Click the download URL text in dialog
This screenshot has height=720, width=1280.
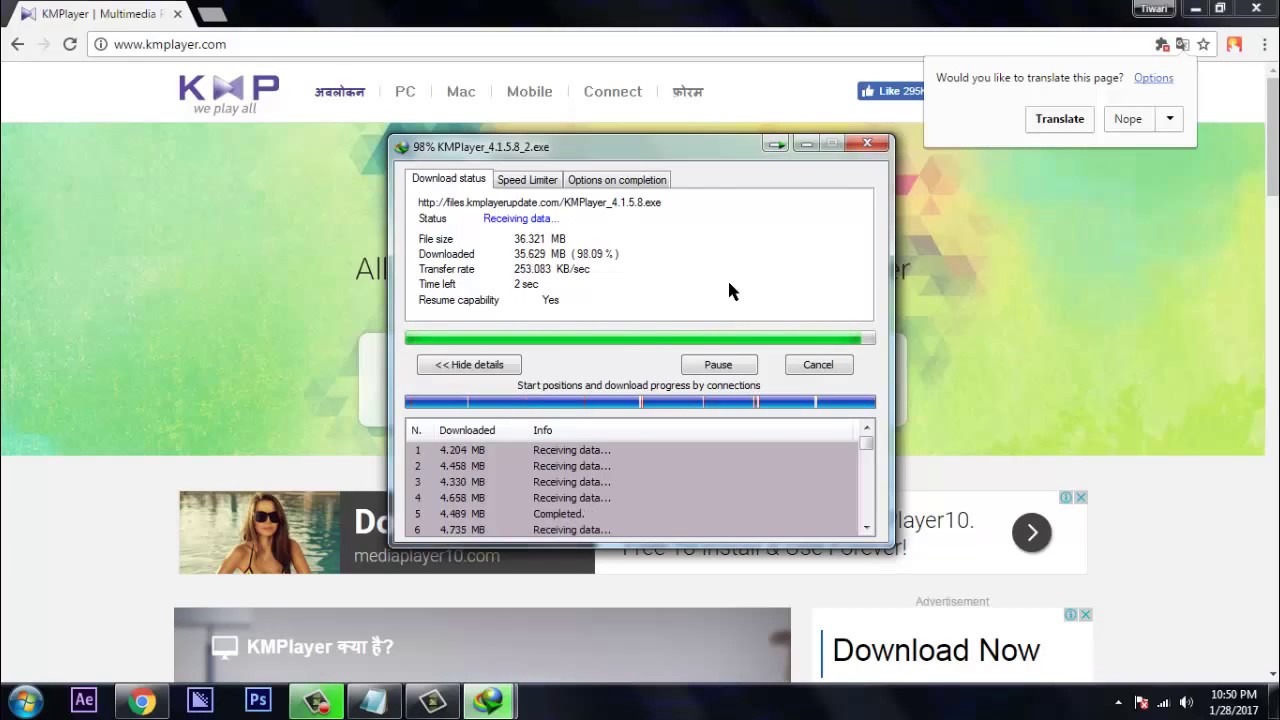click(x=539, y=202)
